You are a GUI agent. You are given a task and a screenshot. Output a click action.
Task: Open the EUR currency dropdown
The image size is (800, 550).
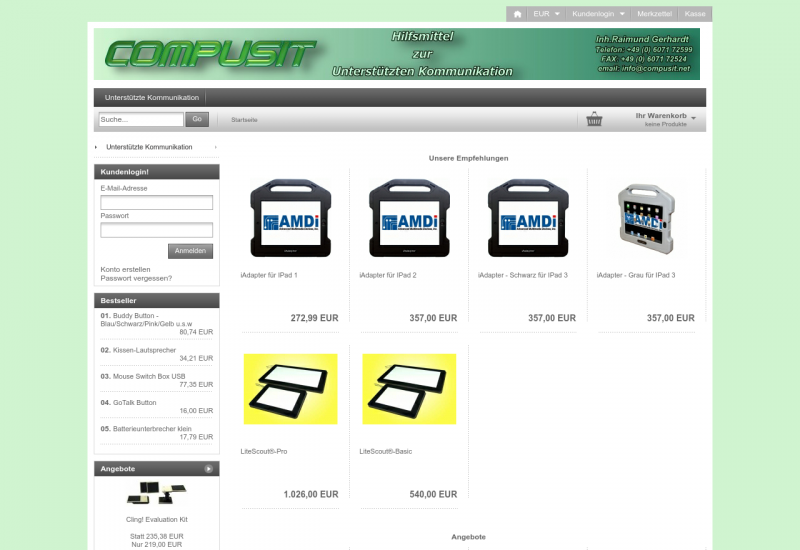[546, 14]
